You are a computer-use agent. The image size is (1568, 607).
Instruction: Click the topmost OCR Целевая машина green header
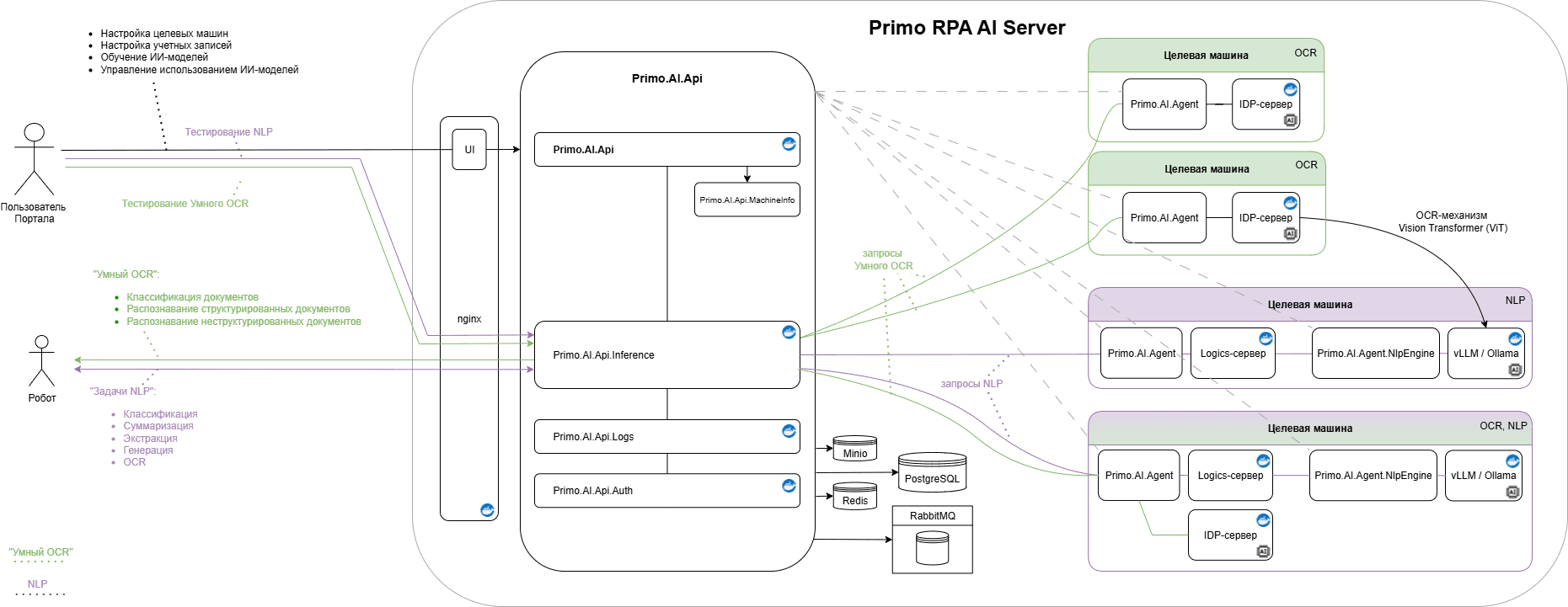[1206, 56]
